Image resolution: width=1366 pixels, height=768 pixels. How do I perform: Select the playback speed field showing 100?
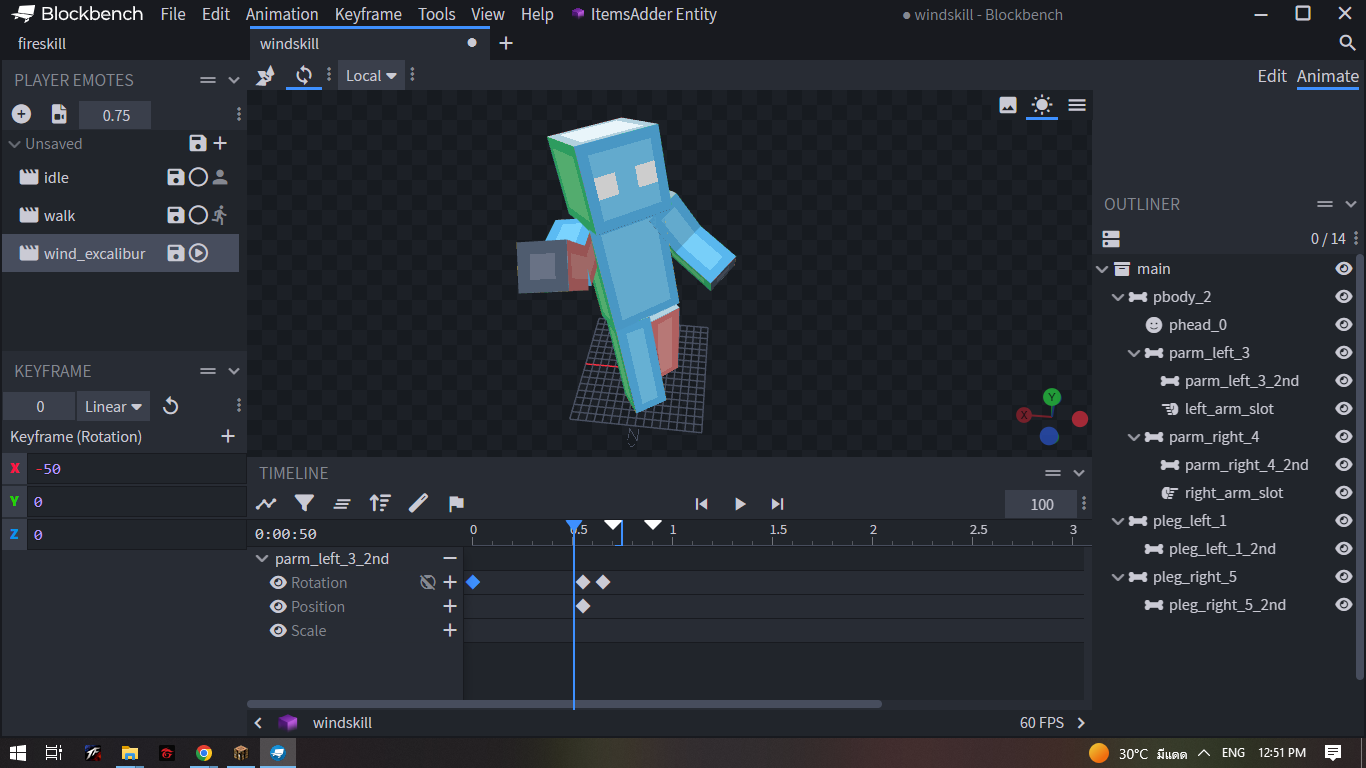point(1040,504)
